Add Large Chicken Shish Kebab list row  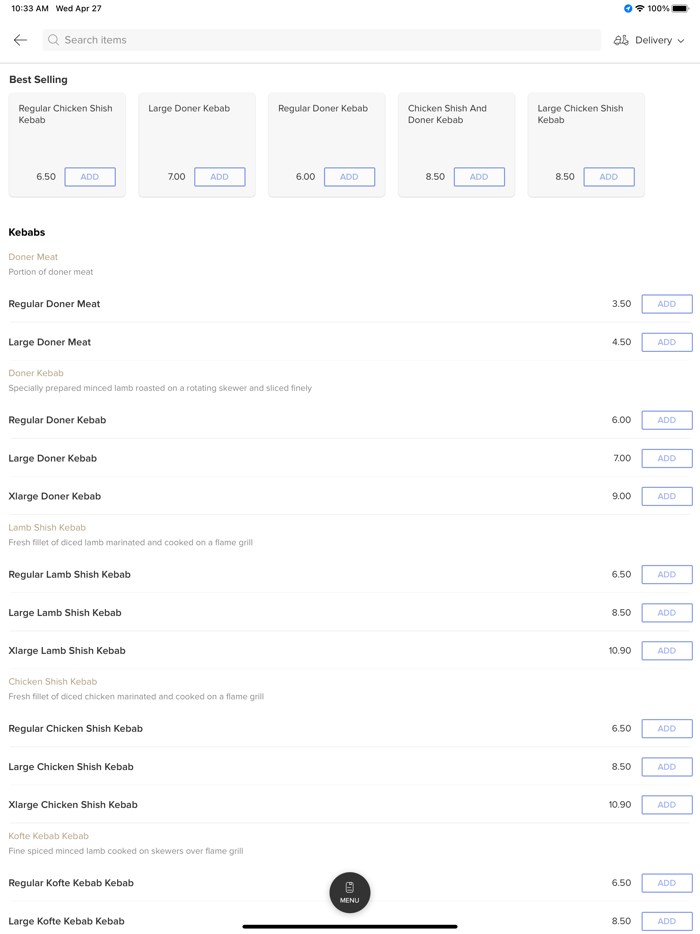pyautogui.click(x=667, y=767)
